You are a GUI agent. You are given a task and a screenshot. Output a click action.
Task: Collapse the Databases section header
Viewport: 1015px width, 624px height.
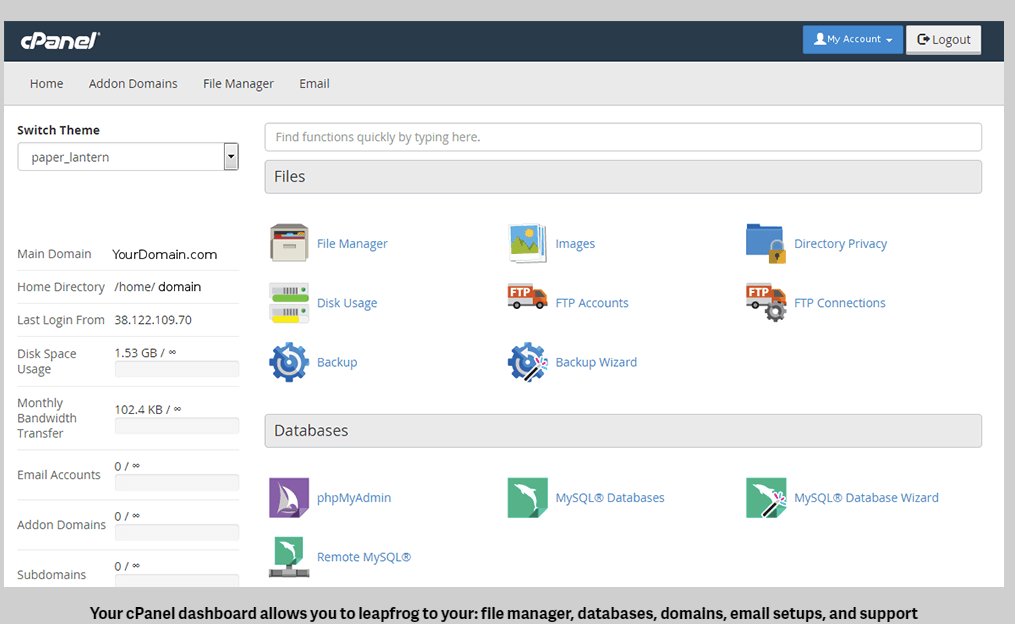coord(622,431)
